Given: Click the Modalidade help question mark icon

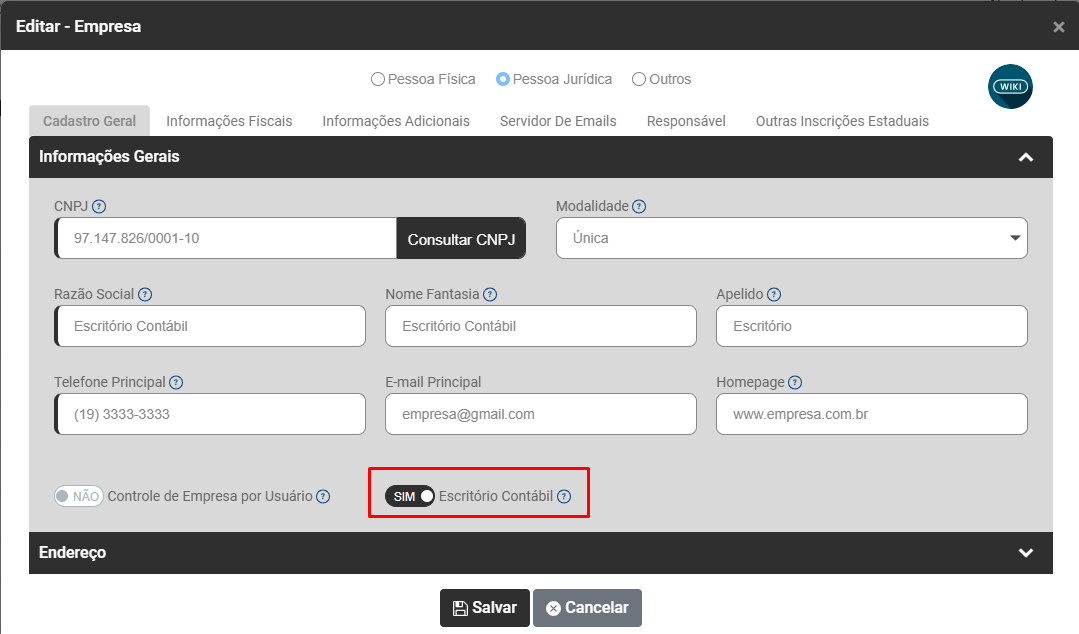Looking at the screenshot, I should pos(639,207).
